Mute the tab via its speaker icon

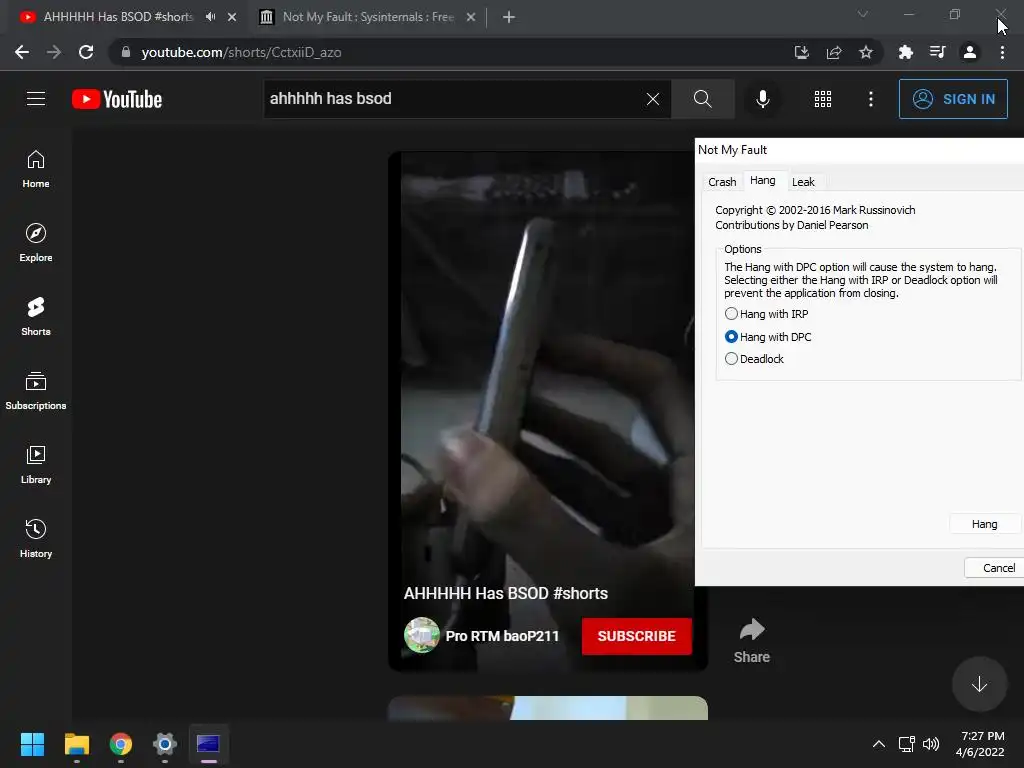[x=210, y=17]
